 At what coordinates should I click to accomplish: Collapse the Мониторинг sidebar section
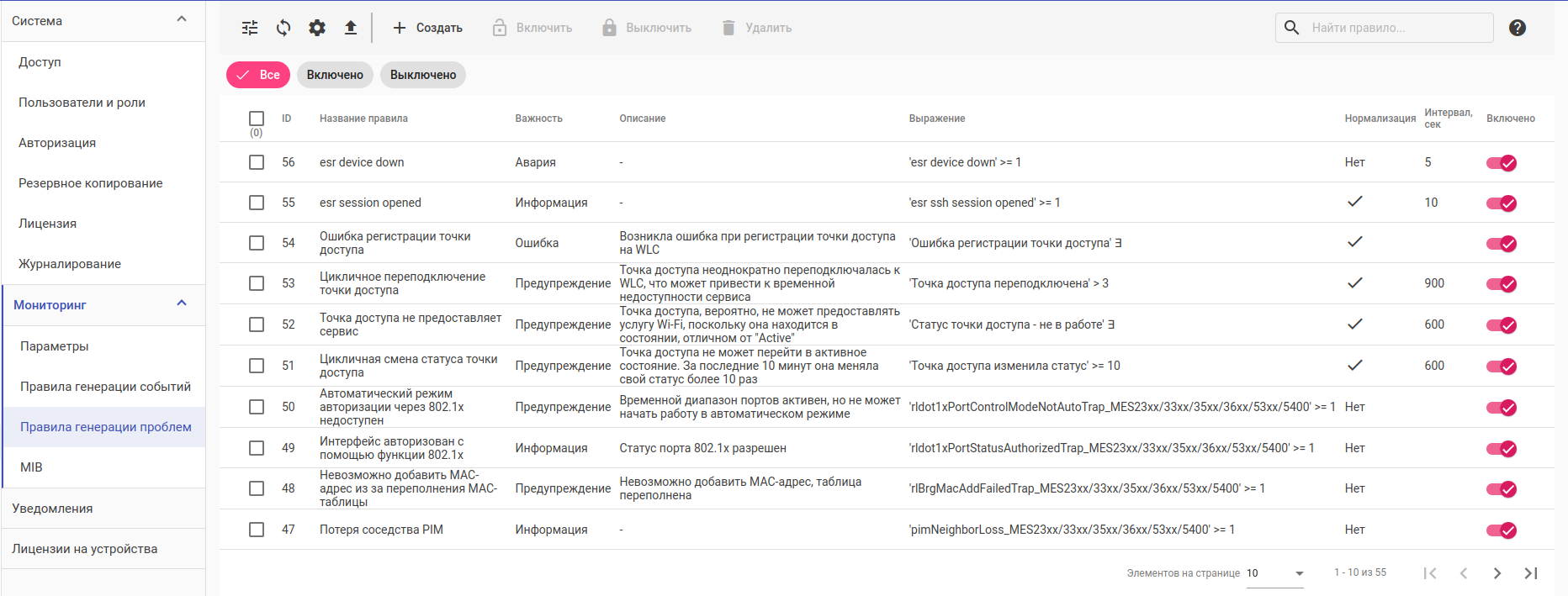click(182, 303)
